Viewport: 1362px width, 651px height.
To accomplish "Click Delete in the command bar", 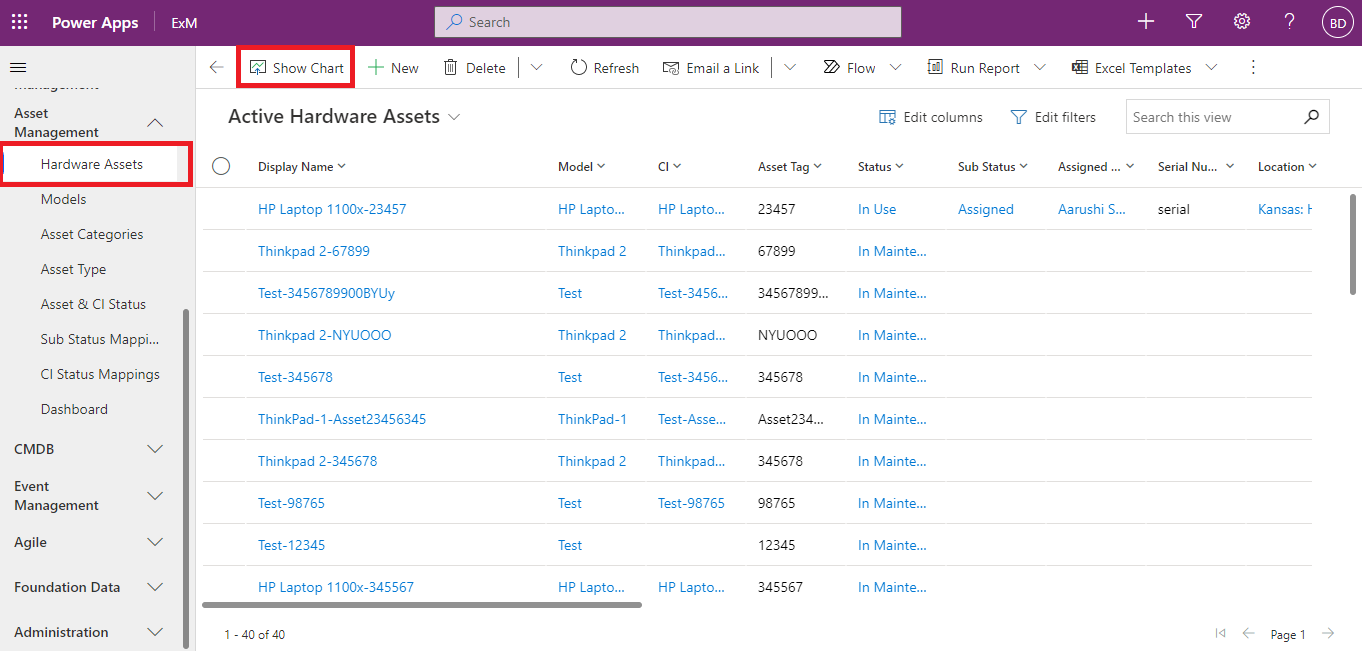I will (474, 68).
